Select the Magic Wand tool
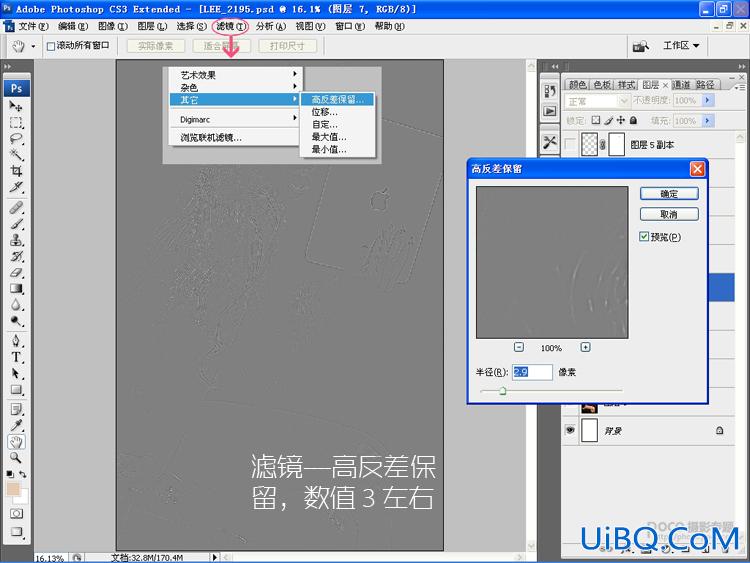This screenshot has height=563, width=750. point(16,155)
